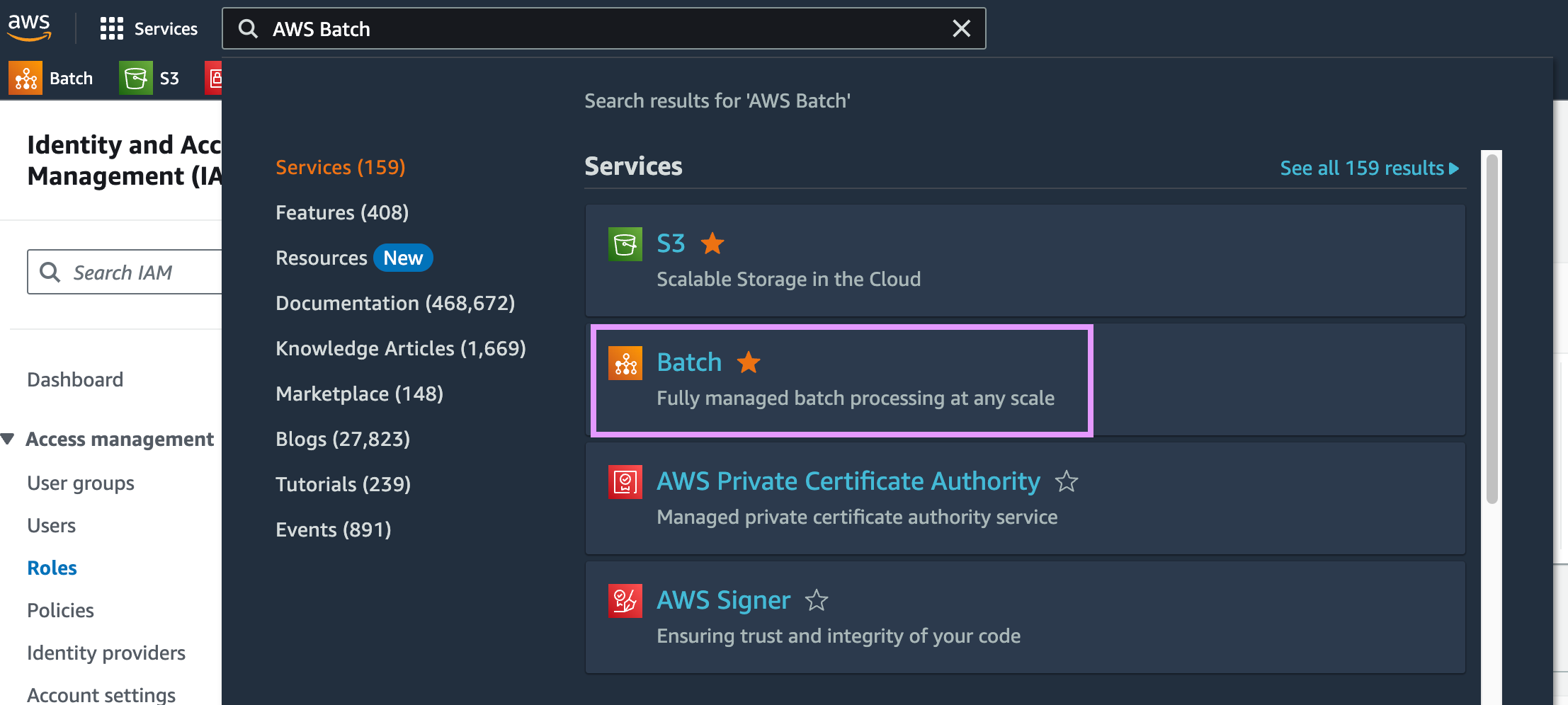Click the AWS Signer service icon
The width and height of the screenshot is (1568, 705).
coord(625,601)
